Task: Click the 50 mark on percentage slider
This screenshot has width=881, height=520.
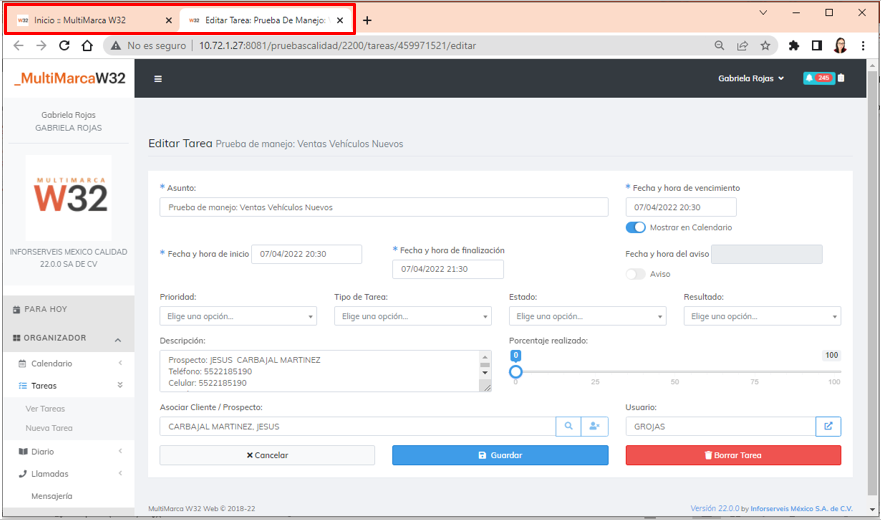Action: click(675, 381)
